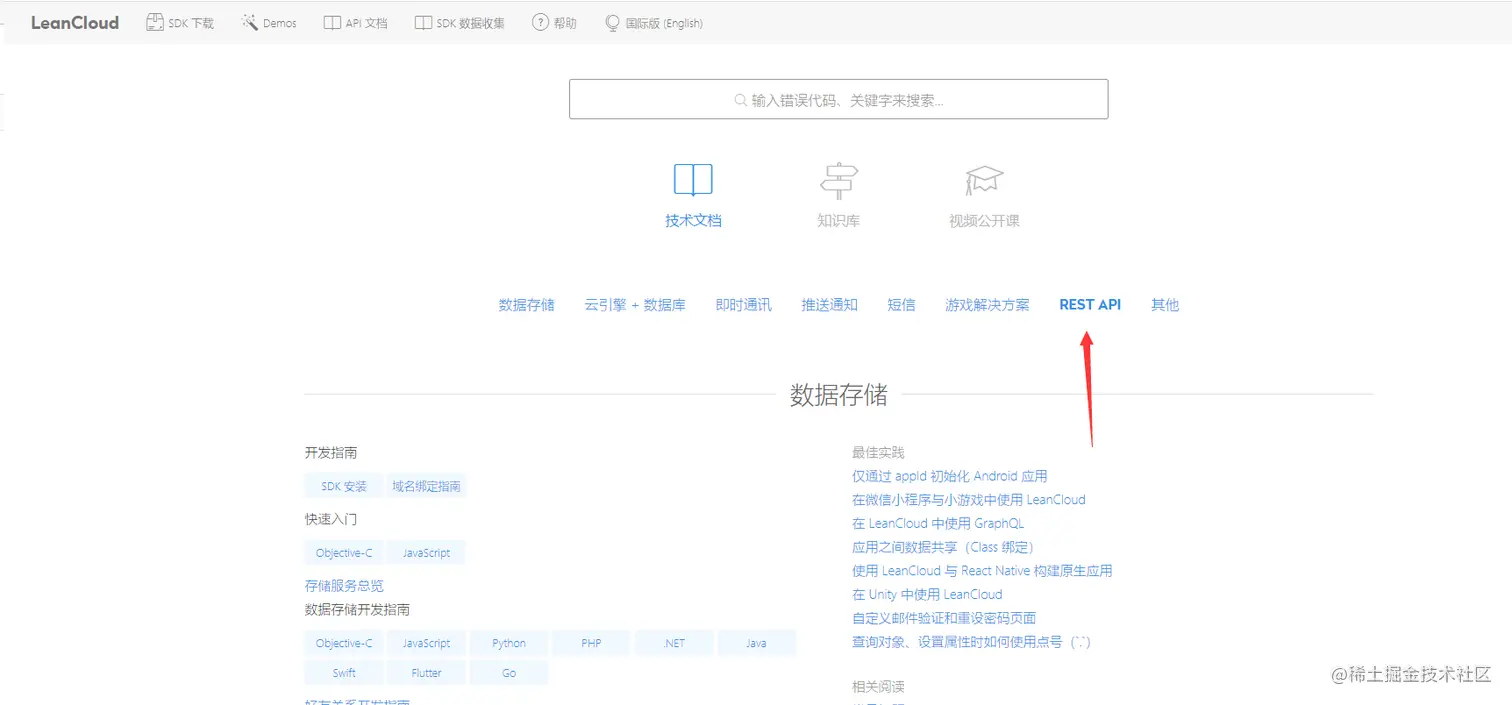Image resolution: width=1512 pixels, height=705 pixels.
Task: Open JavaScript quick start under 快速入门
Action: (426, 553)
